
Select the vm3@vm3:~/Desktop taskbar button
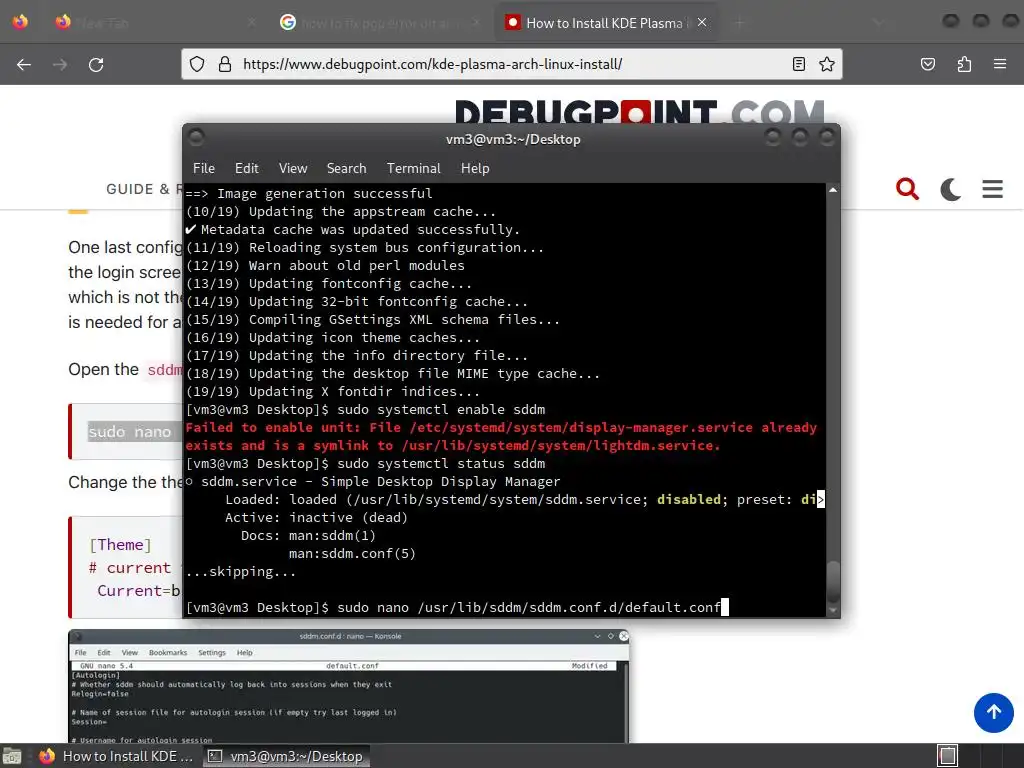point(285,756)
